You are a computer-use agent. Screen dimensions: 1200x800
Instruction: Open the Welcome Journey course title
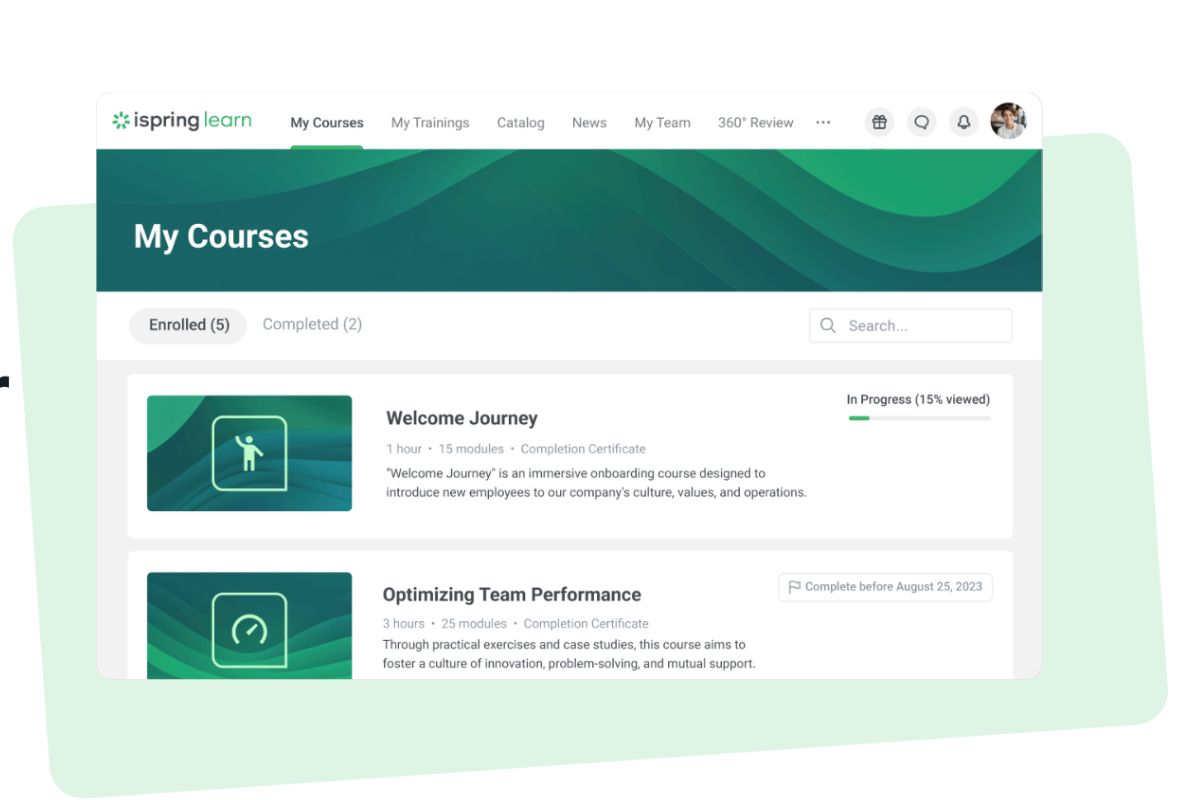(x=462, y=418)
